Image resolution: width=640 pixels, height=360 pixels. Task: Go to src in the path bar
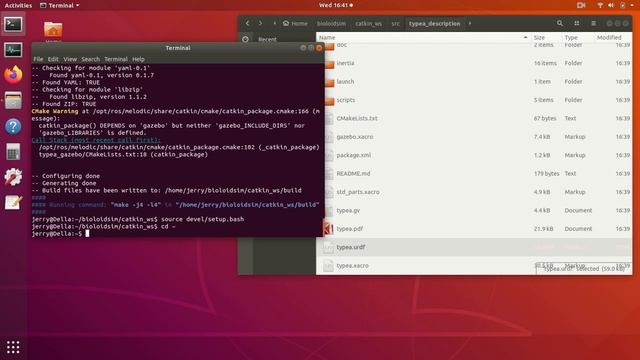395,24
